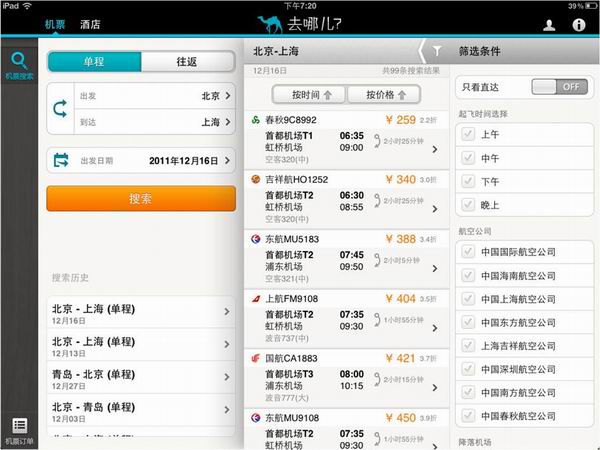Sort results with 按时间 button
This screenshot has height=450, width=600.
[308, 94]
